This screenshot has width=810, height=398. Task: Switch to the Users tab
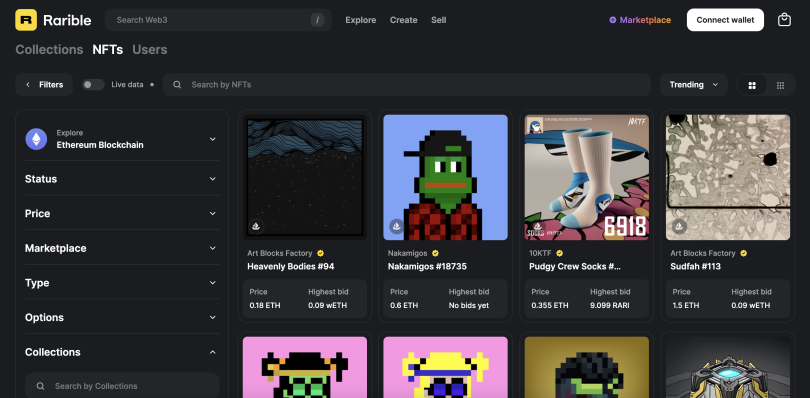coord(150,50)
